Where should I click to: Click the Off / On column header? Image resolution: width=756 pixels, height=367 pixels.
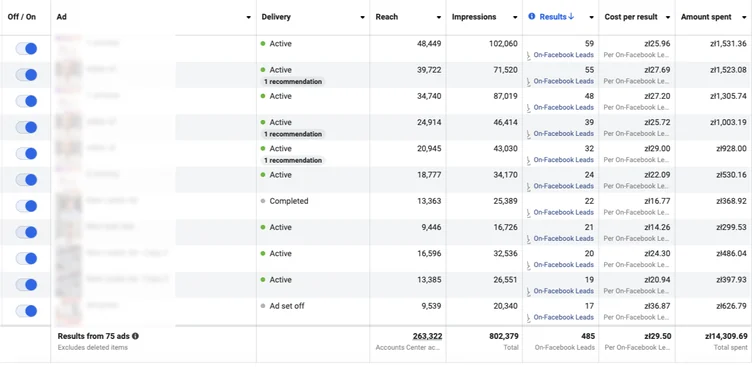pyautogui.click(x=22, y=17)
